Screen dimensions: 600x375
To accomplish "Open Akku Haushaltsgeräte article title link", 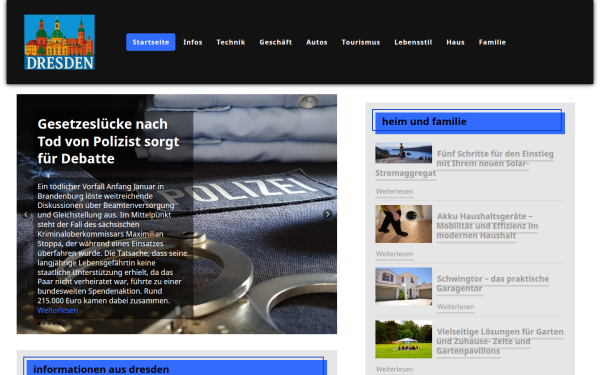I will click(488, 226).
